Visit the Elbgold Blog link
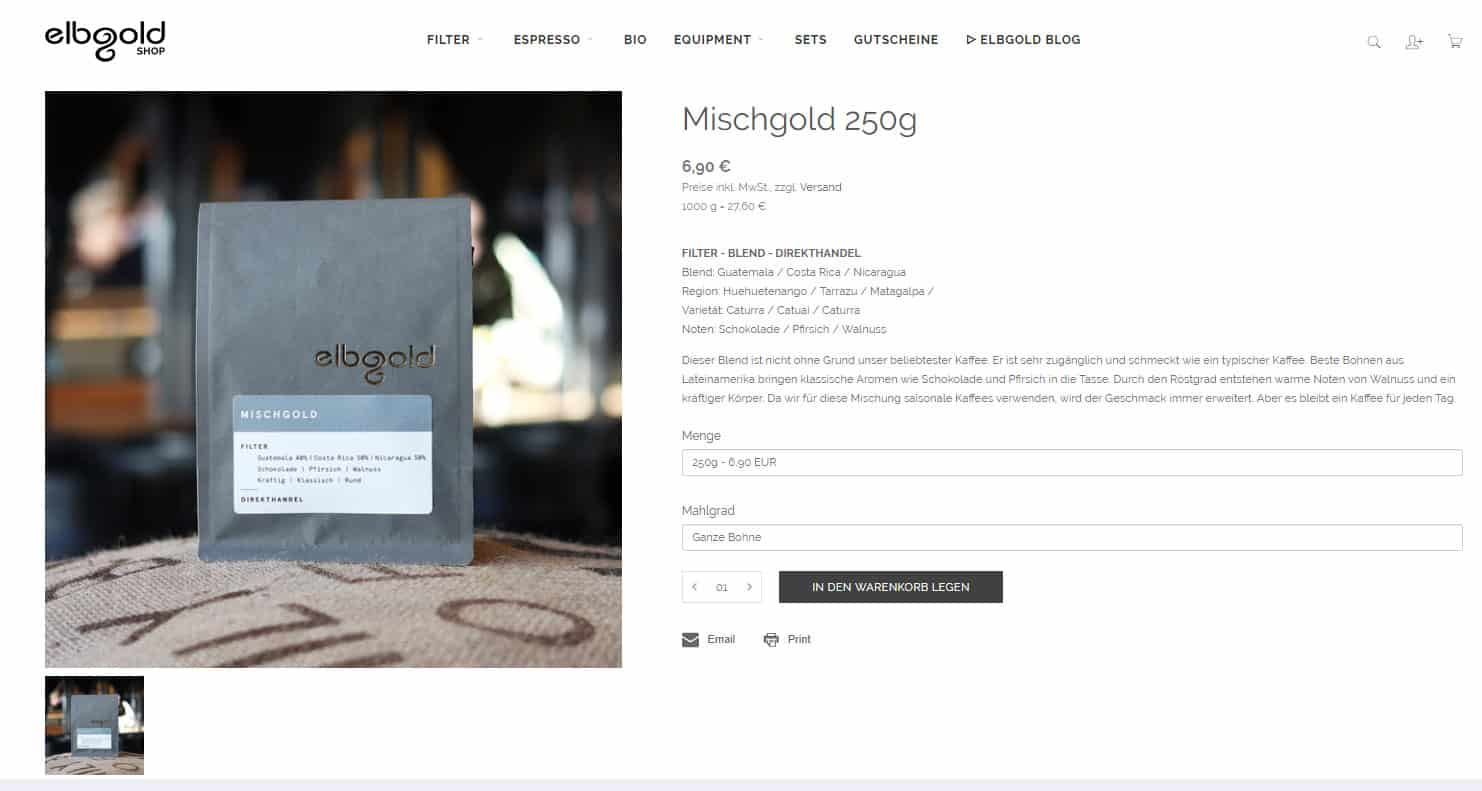Viewport: 1482px width, 791px height. point(1023,40)
